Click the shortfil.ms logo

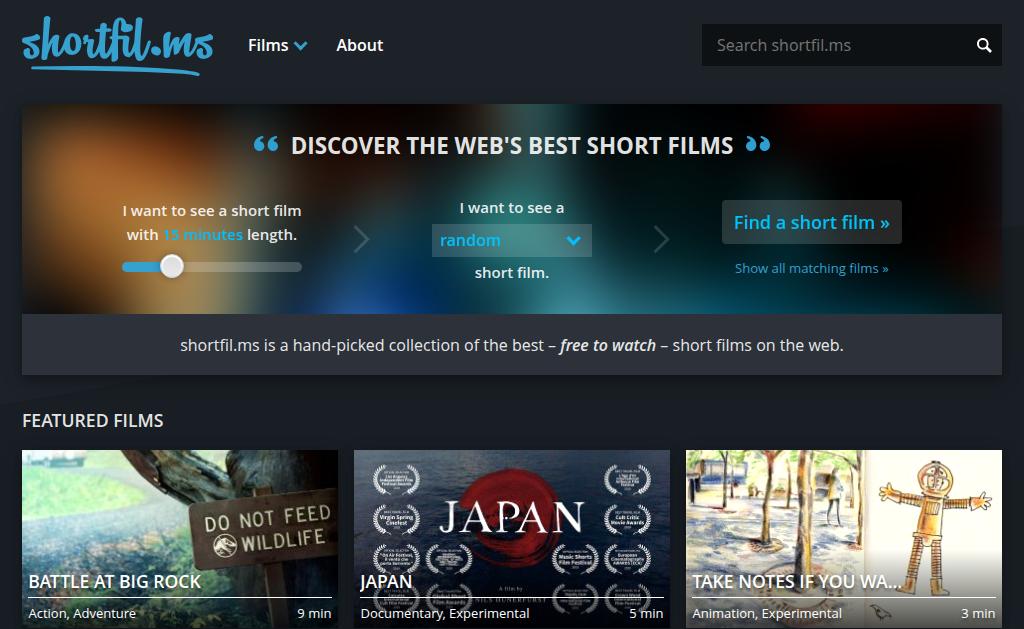point(117,45)
